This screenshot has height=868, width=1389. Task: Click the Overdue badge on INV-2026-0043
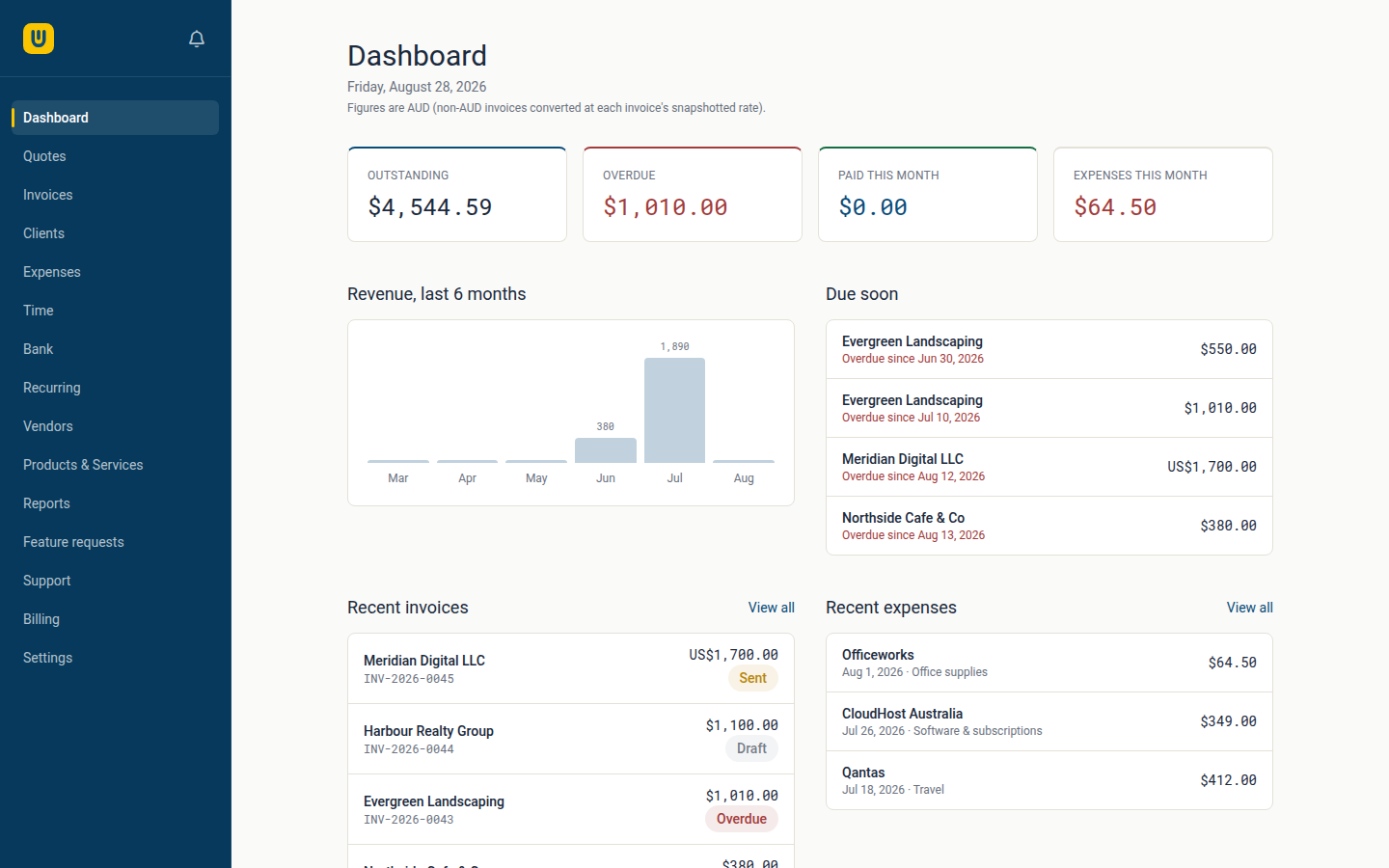tap(742, 819)
